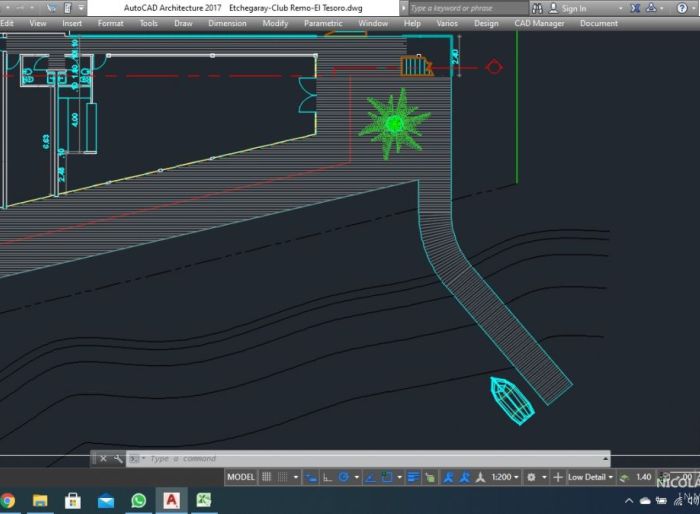Click cut plane height value 1.40

pyautogui.click(x=643, y=477)
